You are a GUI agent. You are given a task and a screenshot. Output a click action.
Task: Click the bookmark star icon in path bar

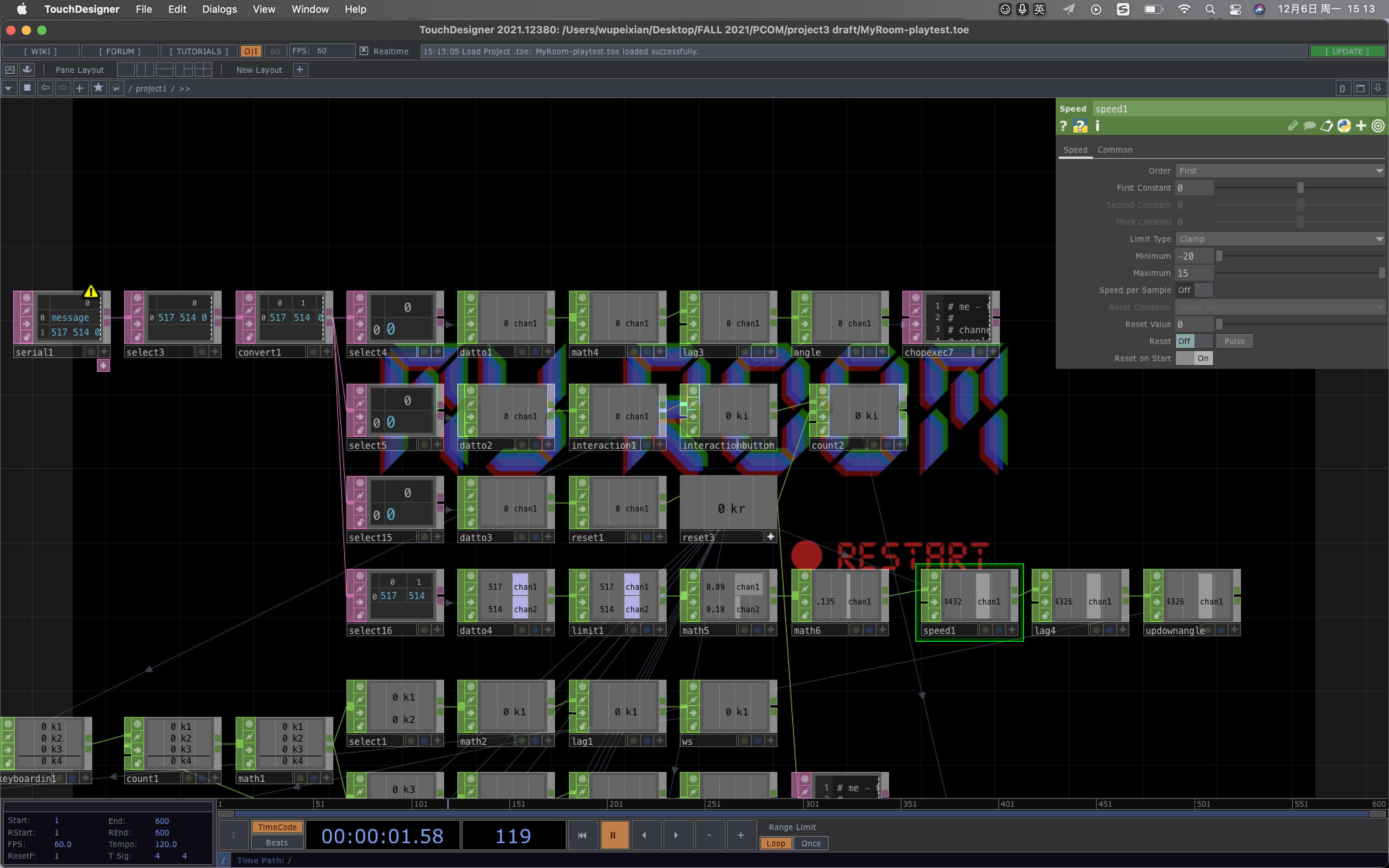point(98,88)
